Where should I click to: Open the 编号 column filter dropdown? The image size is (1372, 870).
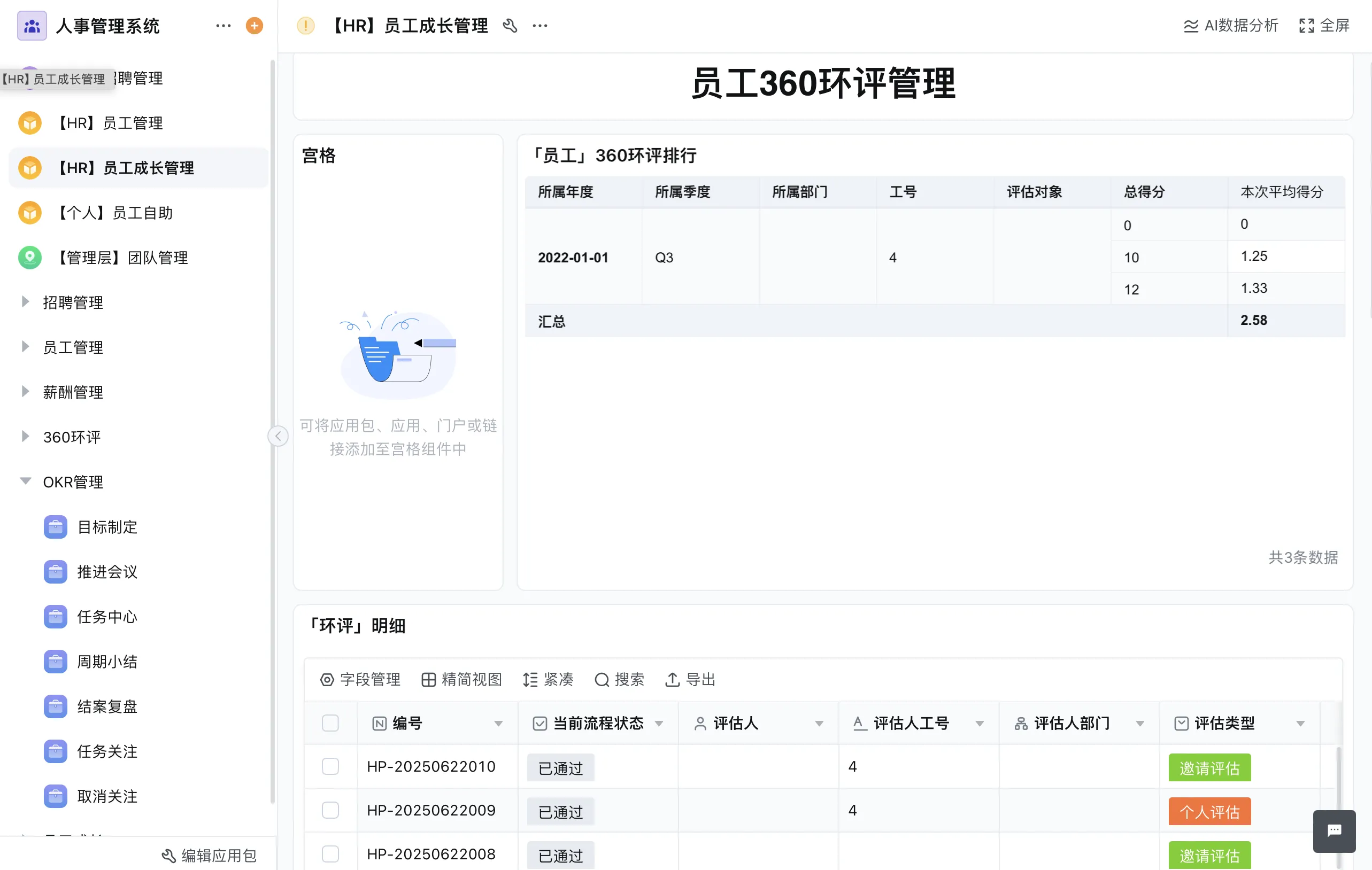click(499, 723)
